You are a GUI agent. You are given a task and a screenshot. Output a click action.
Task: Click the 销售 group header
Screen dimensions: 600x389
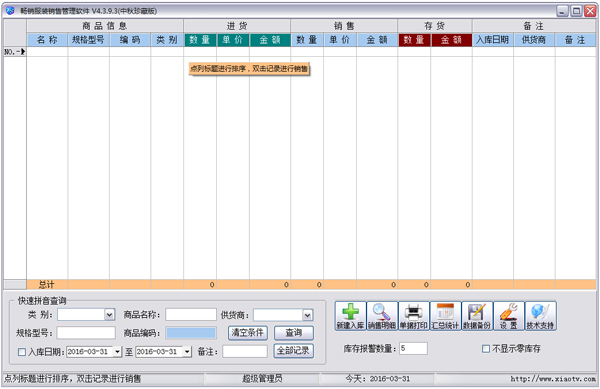tap(344, 26)
